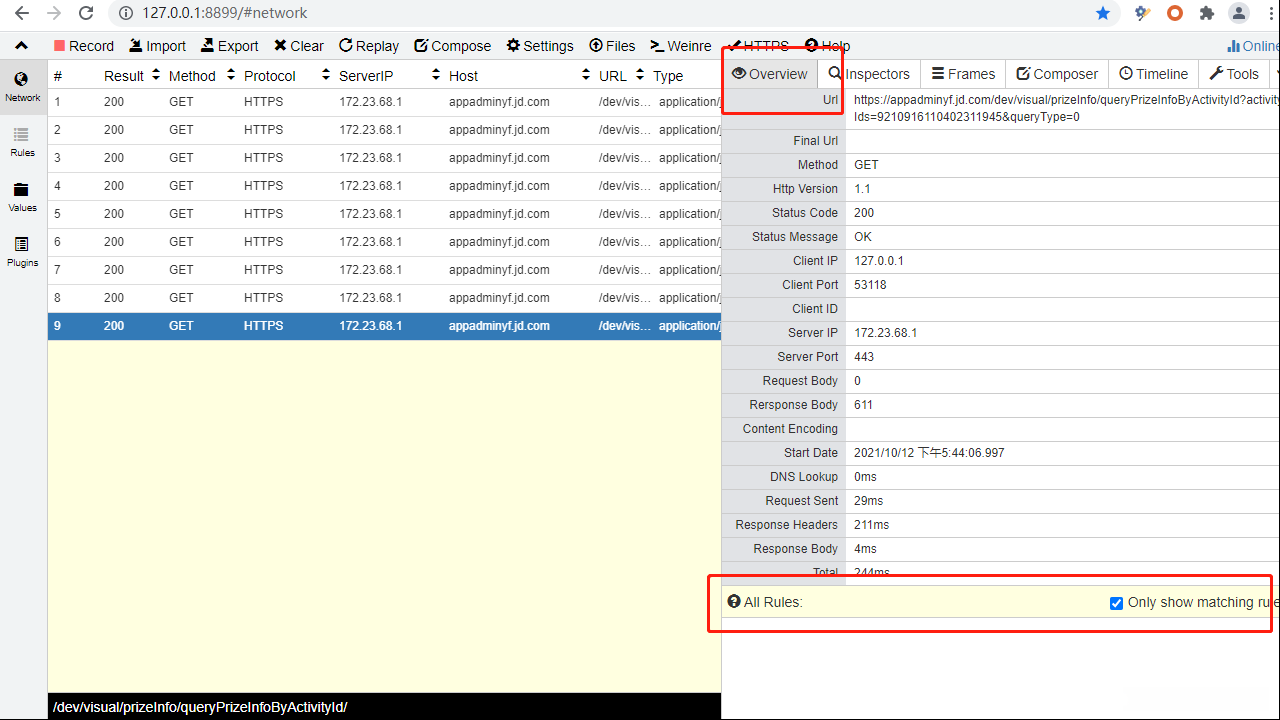Go back in the browser
Image resolution: width=1280 pixels, height=720 pixels.
[x=22, y=13]
